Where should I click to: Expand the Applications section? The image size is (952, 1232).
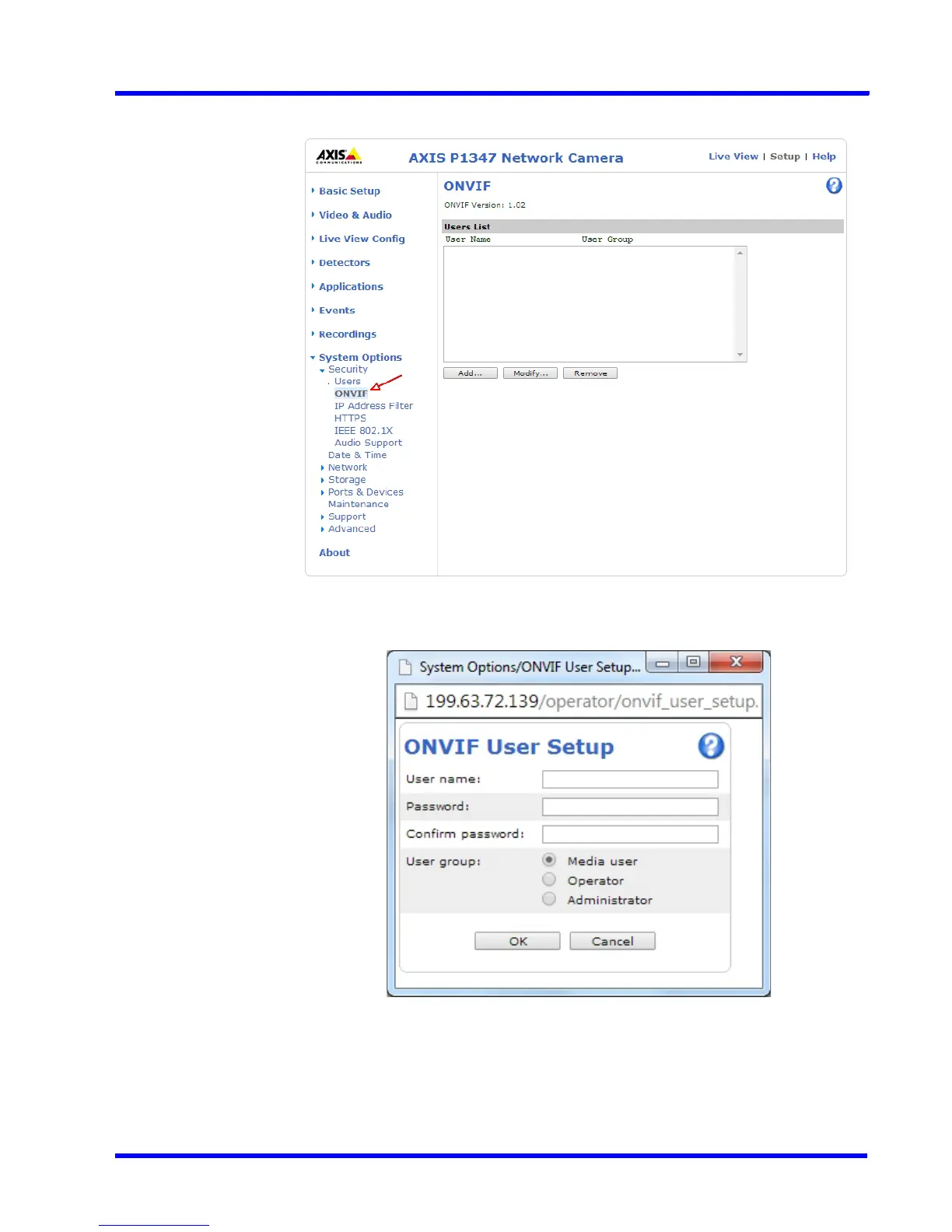(351, 287)
